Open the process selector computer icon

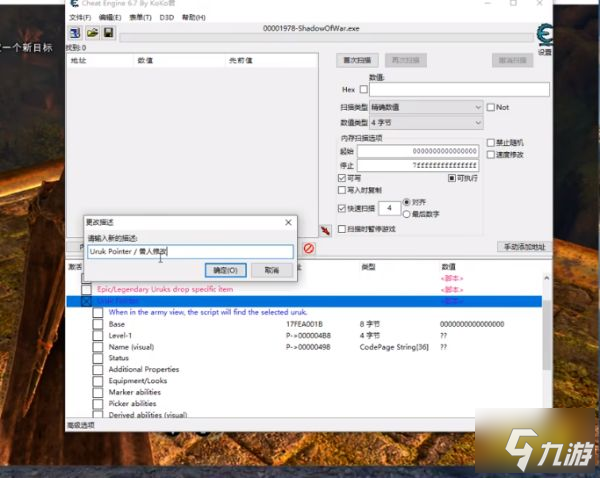point(75,33)
